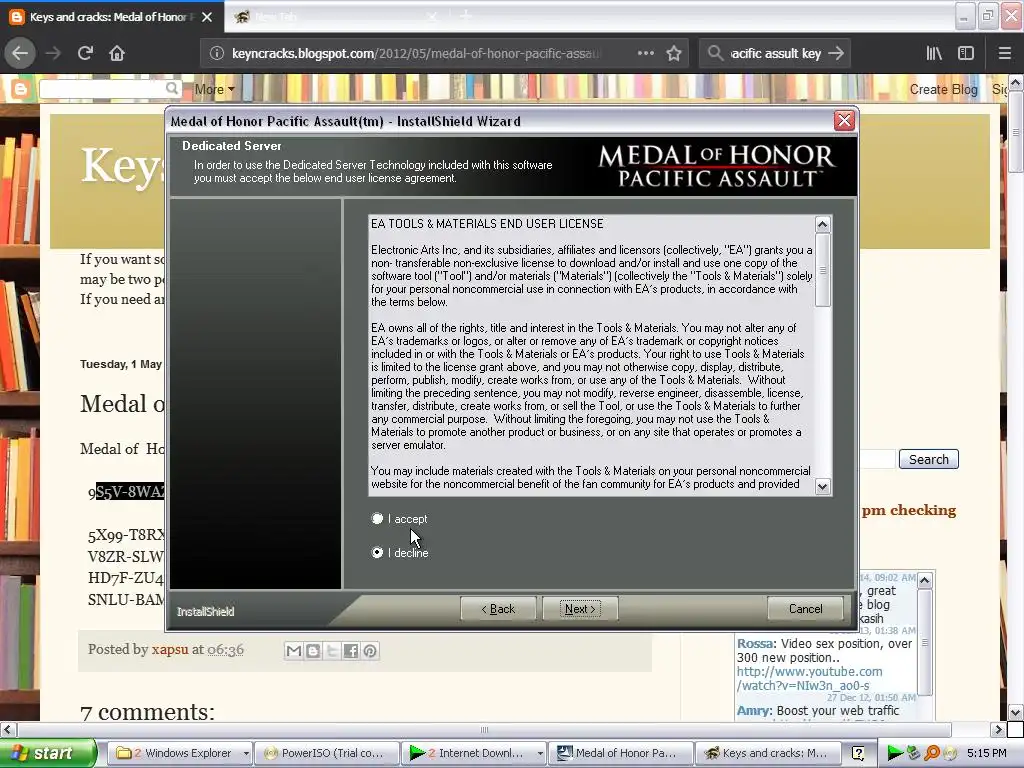
Task: Click the help question-mark tray icon
Action: tap(858, 753)
